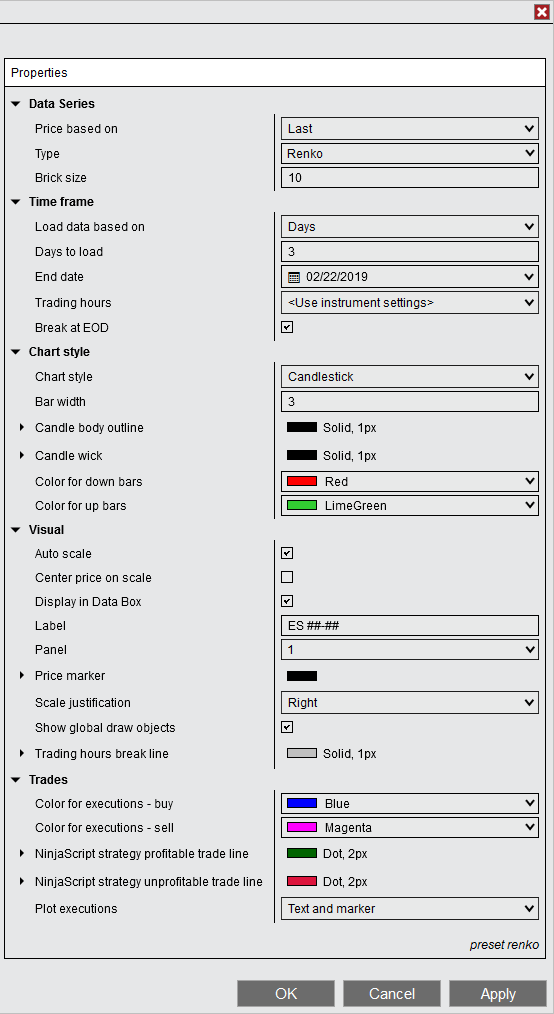This screenshot has height=1014, width=554.
Task: Open the End date calendar icon
Action: (293, 277)
